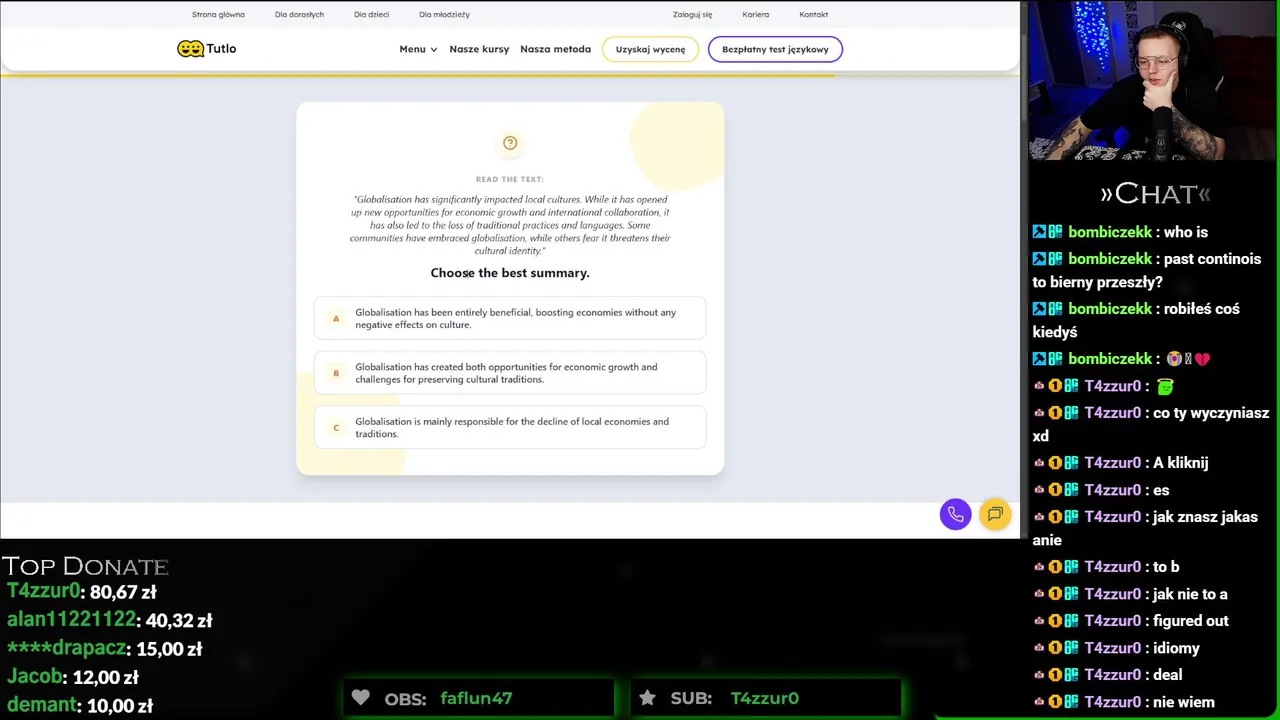This screenshot has height=720, width=1280.
Task: Open Dla dzieci link
Action: pos(371,15)
